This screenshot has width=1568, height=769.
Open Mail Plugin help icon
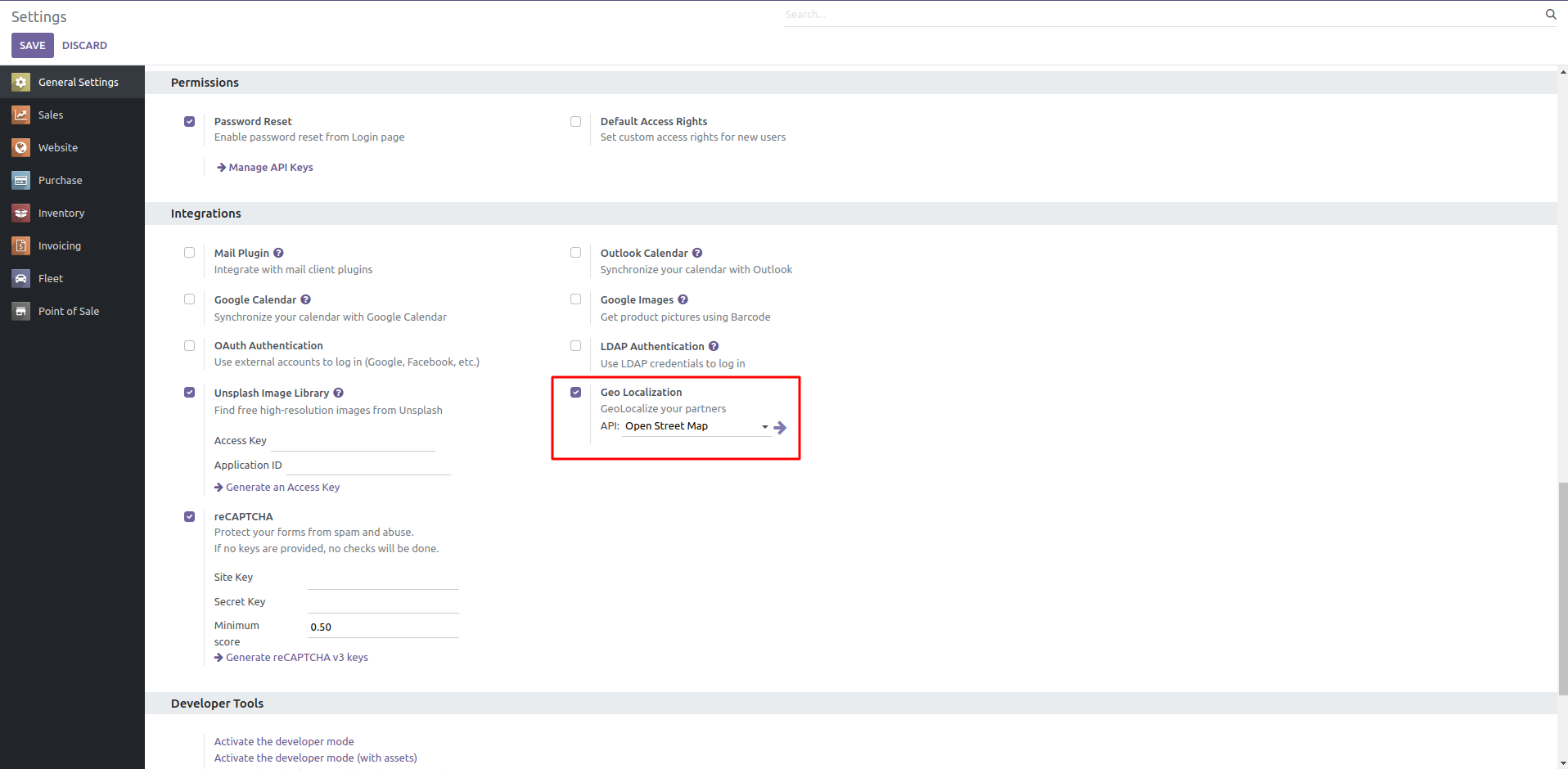[x=278, y=253]
